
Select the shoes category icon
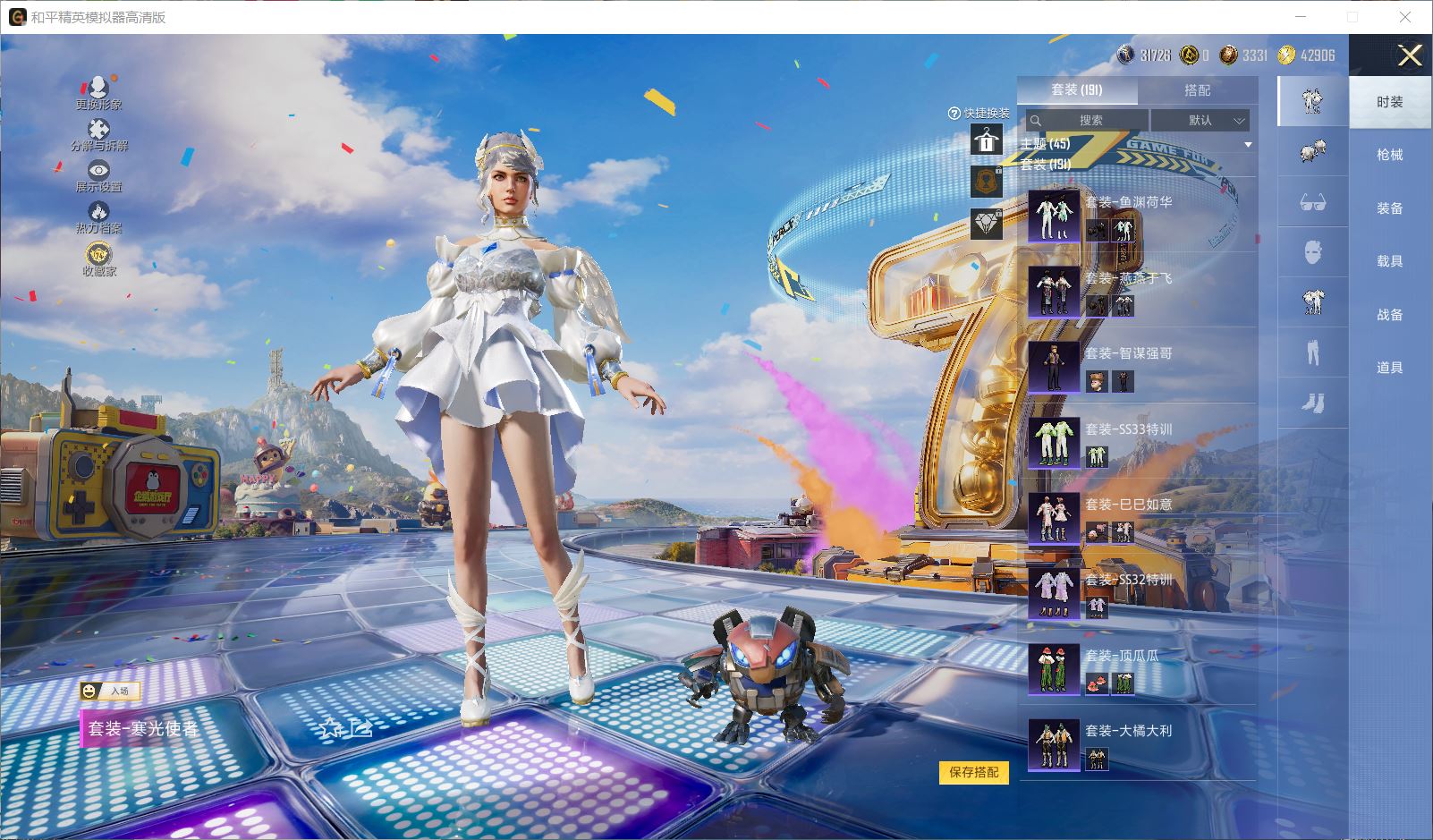point(1312,403)
